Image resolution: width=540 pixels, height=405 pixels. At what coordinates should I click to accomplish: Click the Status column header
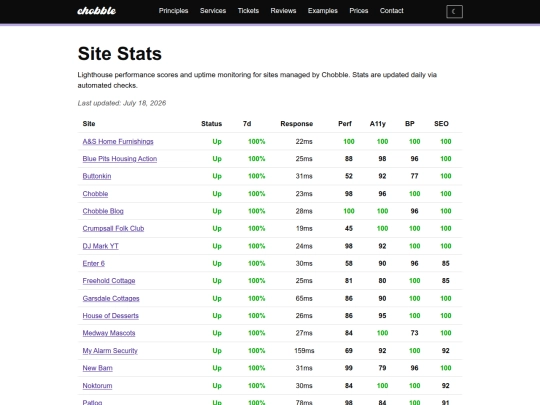tap(211, 124)
